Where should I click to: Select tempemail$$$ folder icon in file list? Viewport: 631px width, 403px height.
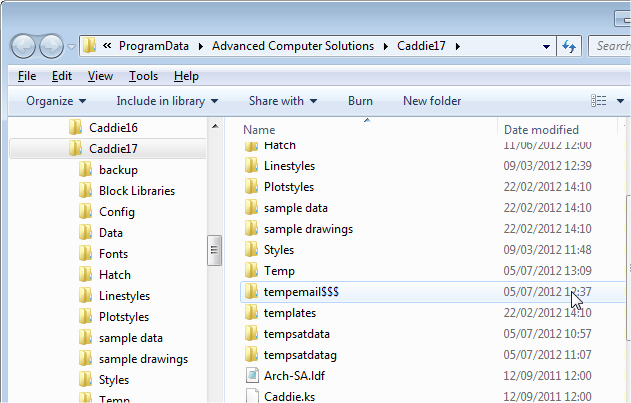(252, 291)
